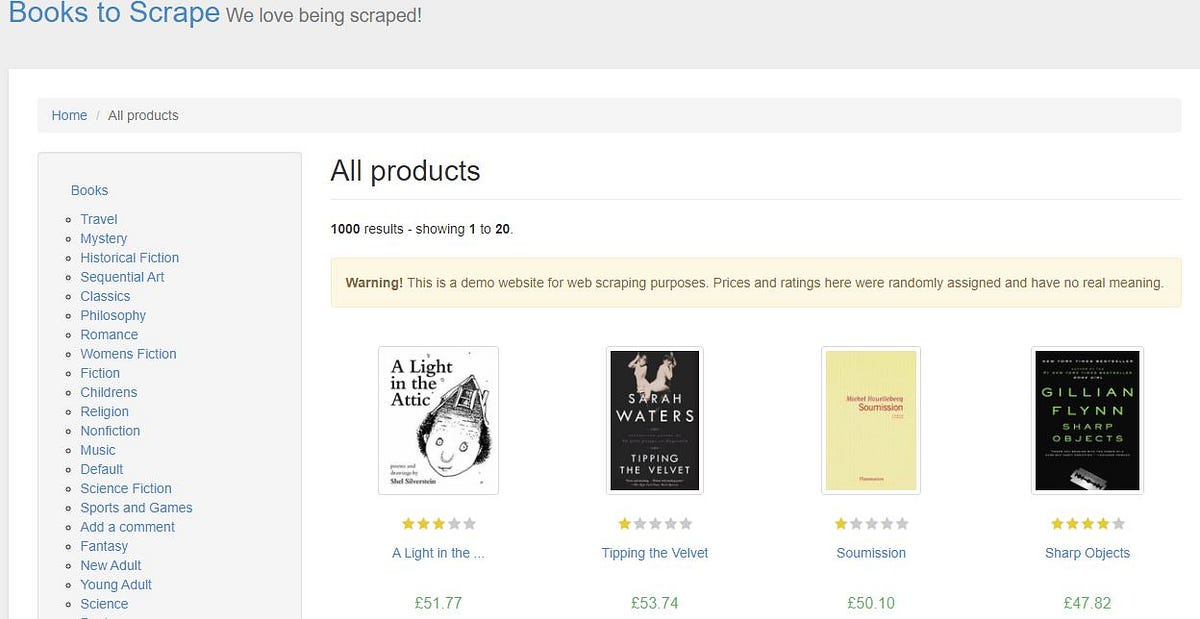Open the A Light in the Attic cover
This screenshot has height=619, width=1200.
[438, 420]
